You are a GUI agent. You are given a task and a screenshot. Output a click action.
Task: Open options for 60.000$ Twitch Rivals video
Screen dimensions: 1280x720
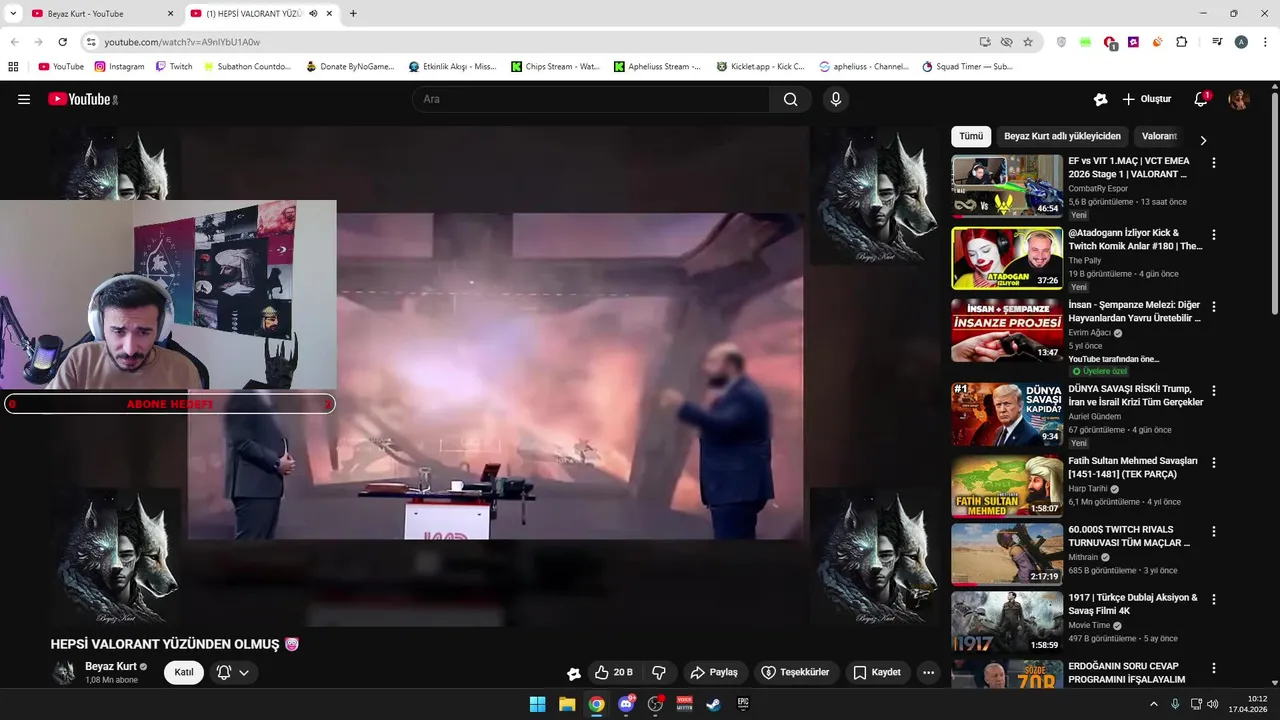click(x=1214, y=531)
